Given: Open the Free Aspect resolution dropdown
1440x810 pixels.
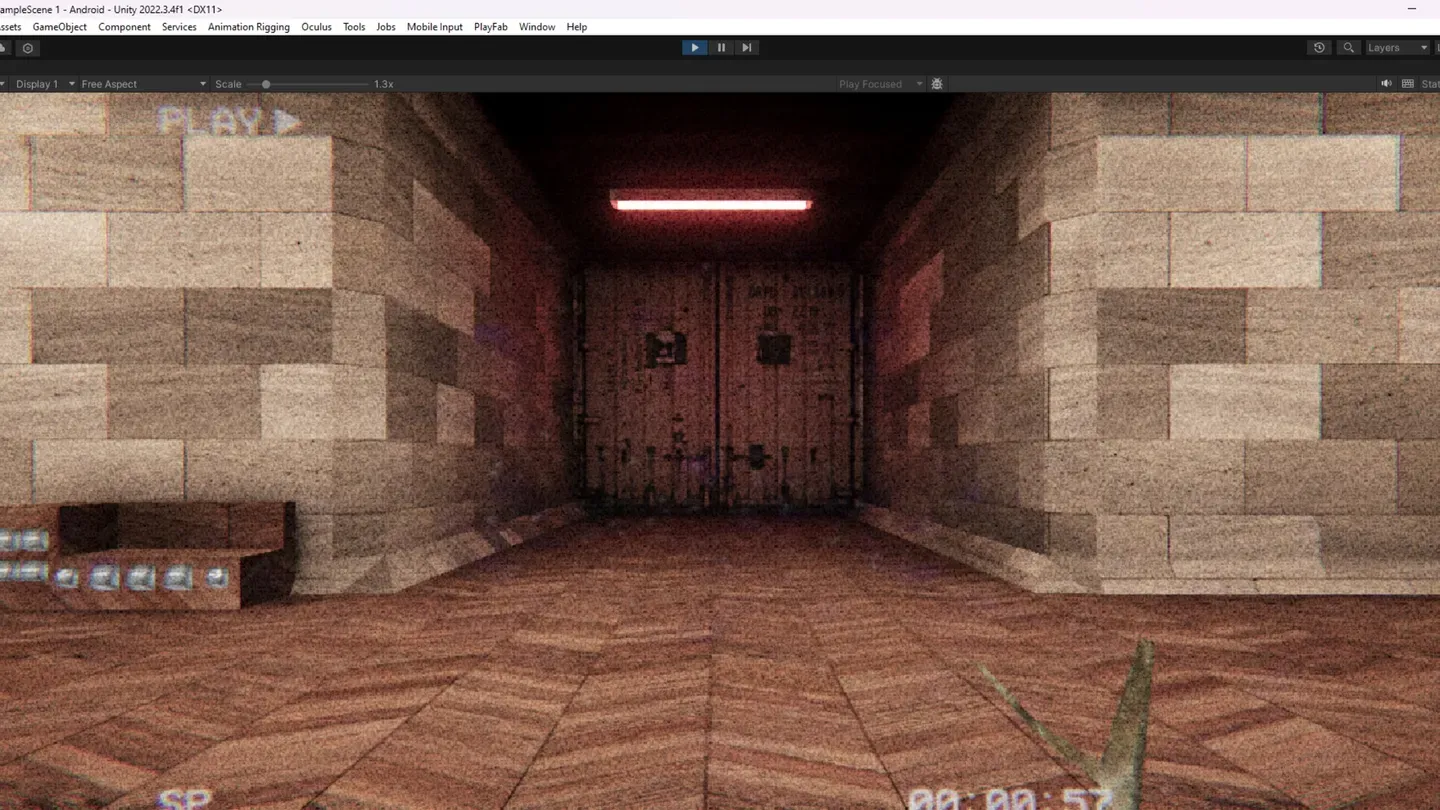Looking at the screenshot, I should (142, 84).
